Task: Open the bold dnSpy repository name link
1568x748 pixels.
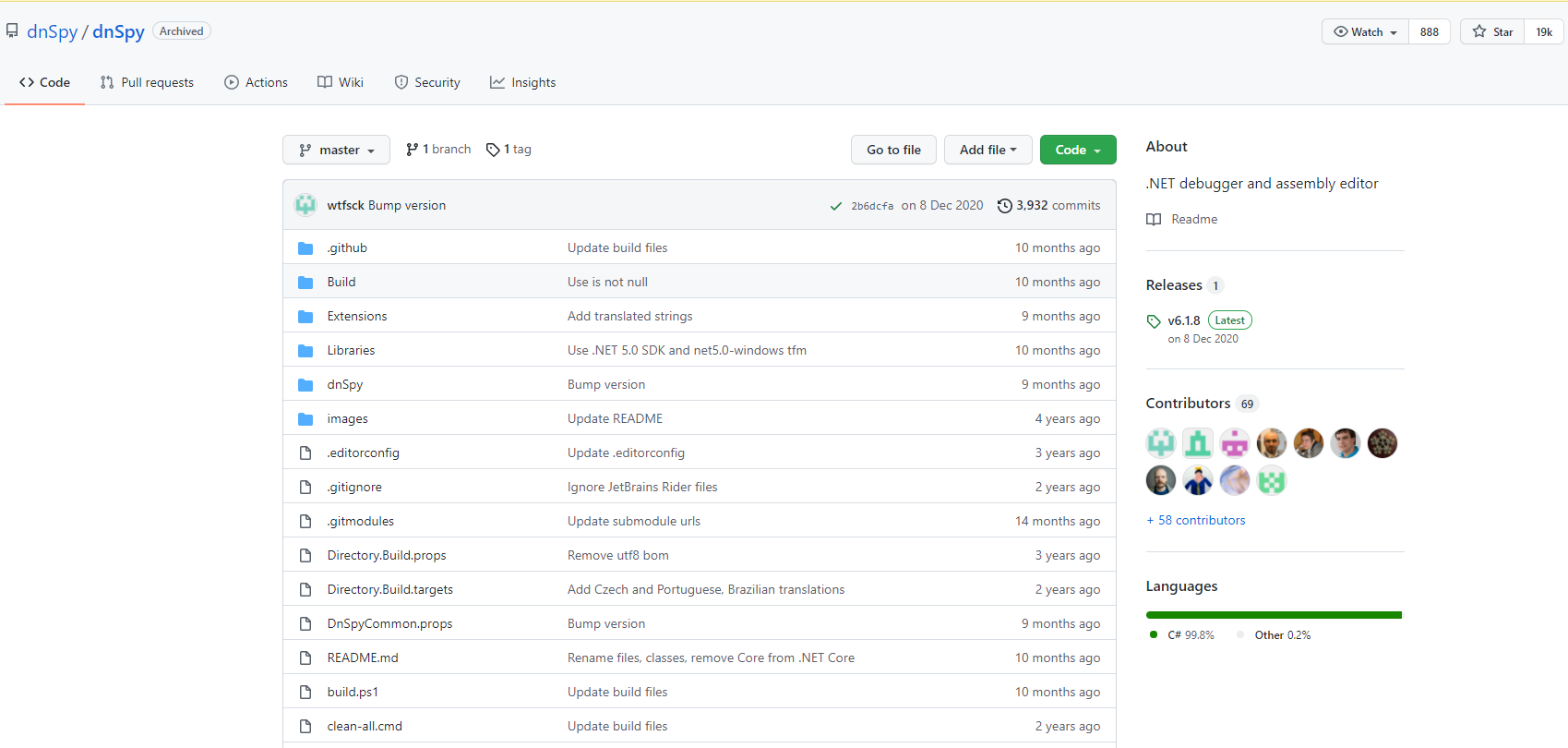Action: [118, 31]
